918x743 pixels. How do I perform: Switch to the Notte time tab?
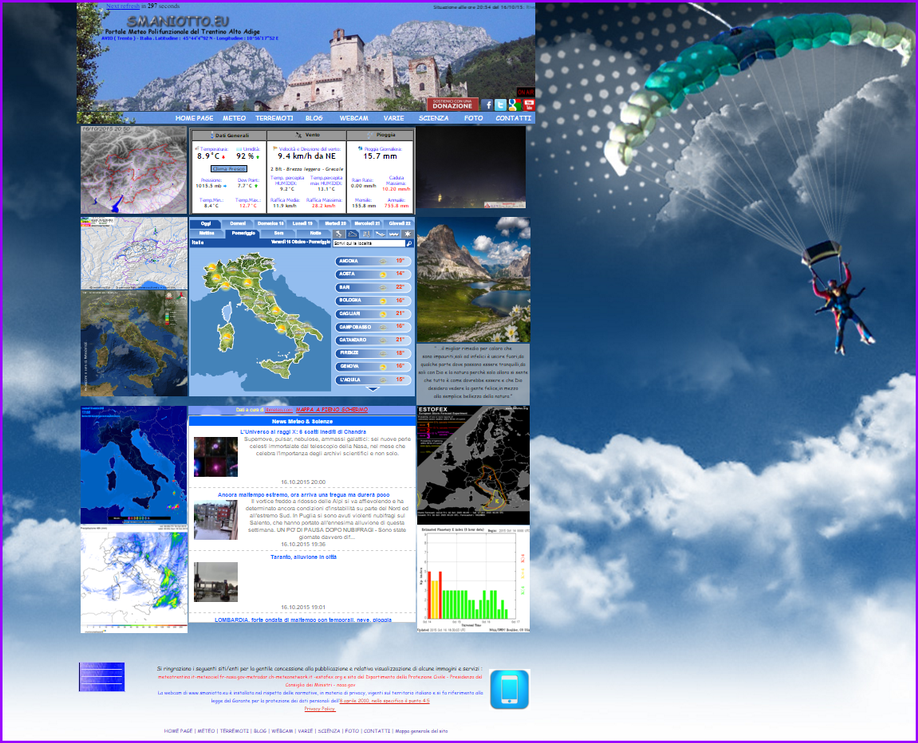pyautogui.click(x=315, y=234)
